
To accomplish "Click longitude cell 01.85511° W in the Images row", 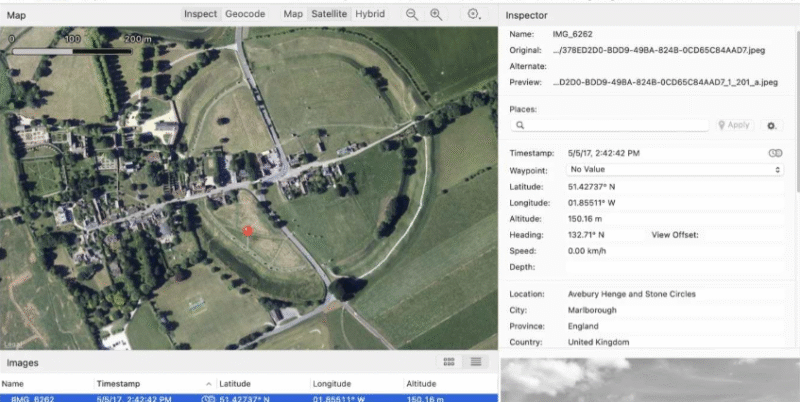I will (338, 399).
